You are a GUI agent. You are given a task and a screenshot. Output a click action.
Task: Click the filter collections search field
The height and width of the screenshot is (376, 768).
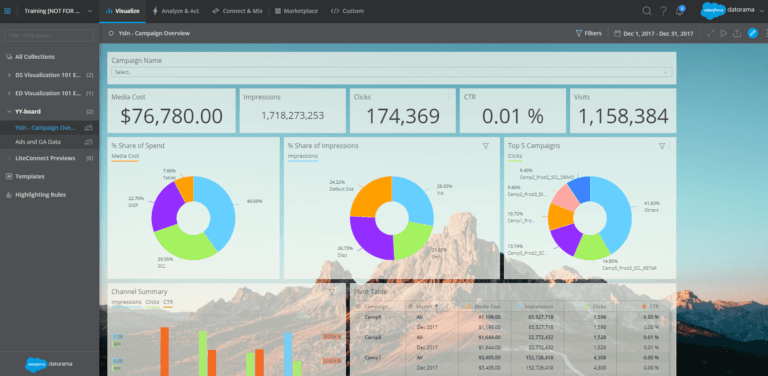[x=48, y=35]
